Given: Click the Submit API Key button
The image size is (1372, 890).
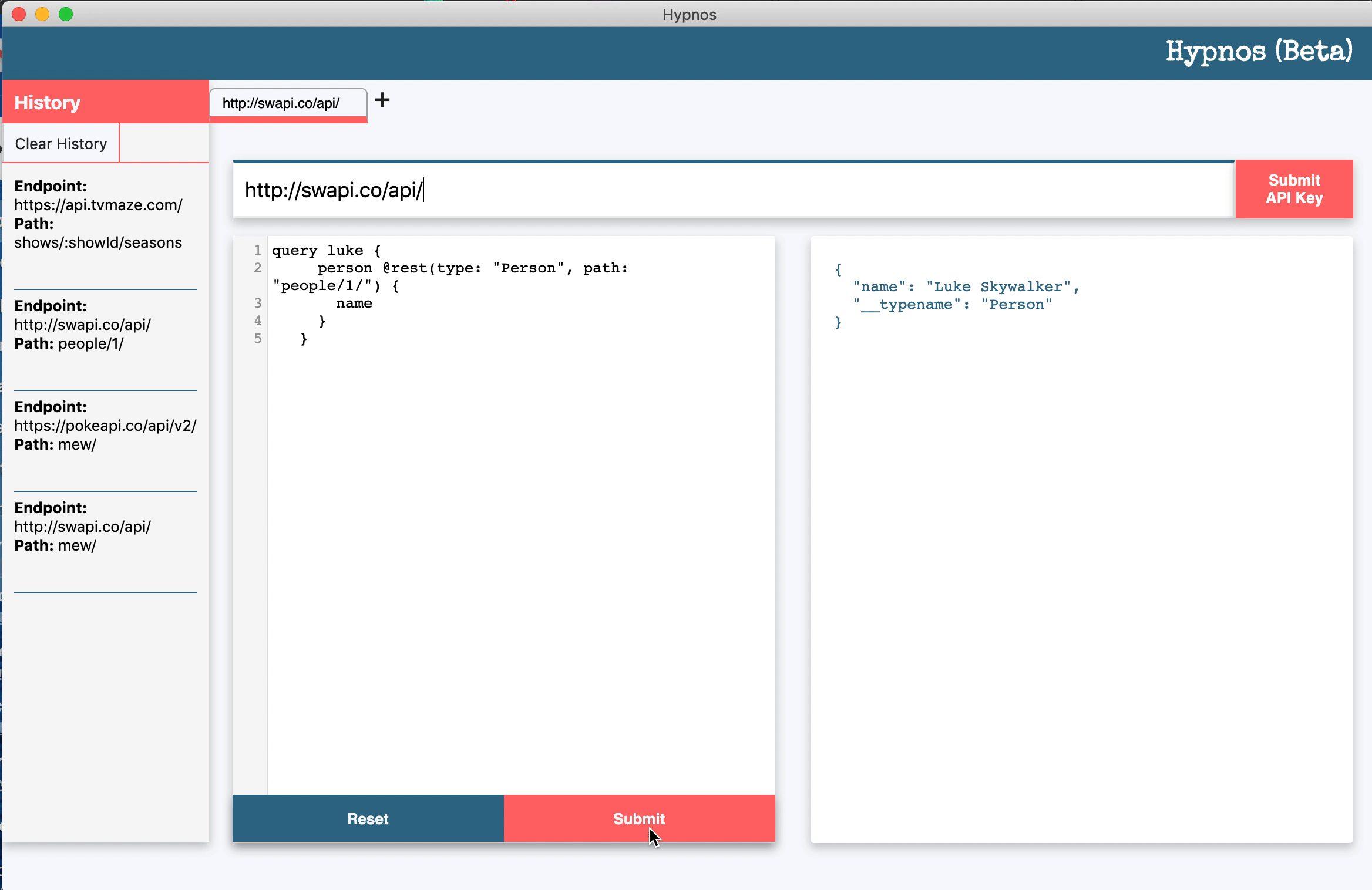Looking at the screenshot, I should point(1294,189).
